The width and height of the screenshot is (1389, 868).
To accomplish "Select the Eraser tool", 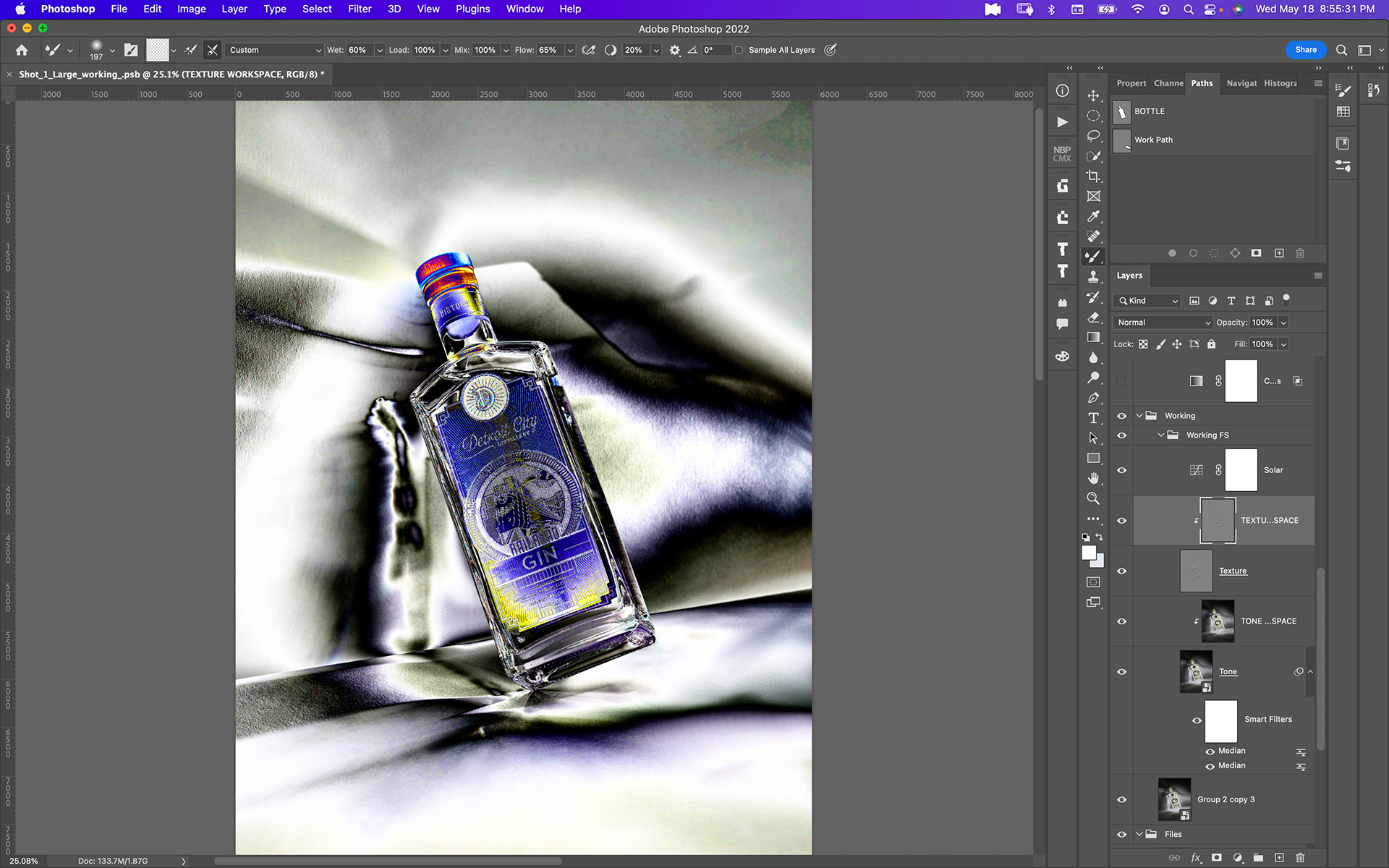I will point(1093,317).
